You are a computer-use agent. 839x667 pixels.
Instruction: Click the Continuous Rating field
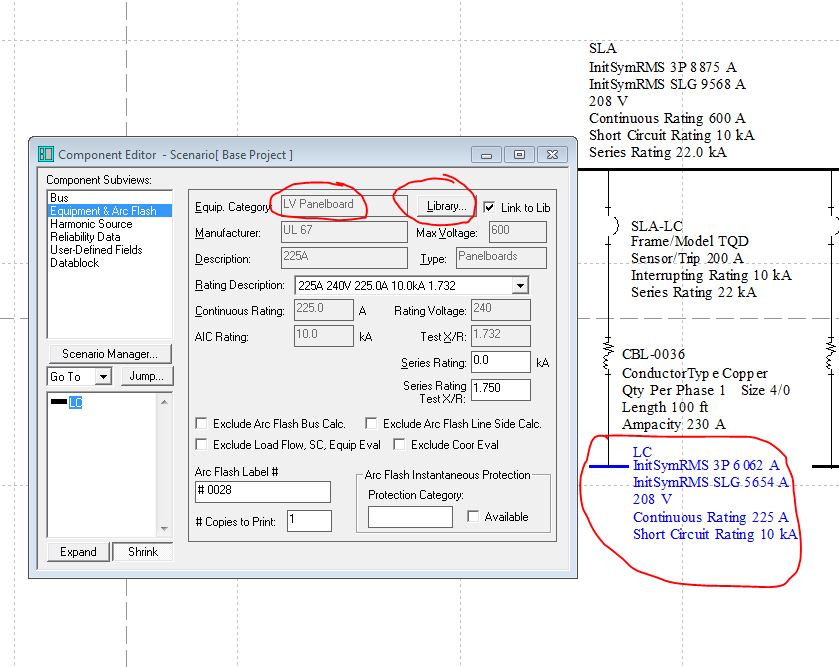[x=324, y=310]
